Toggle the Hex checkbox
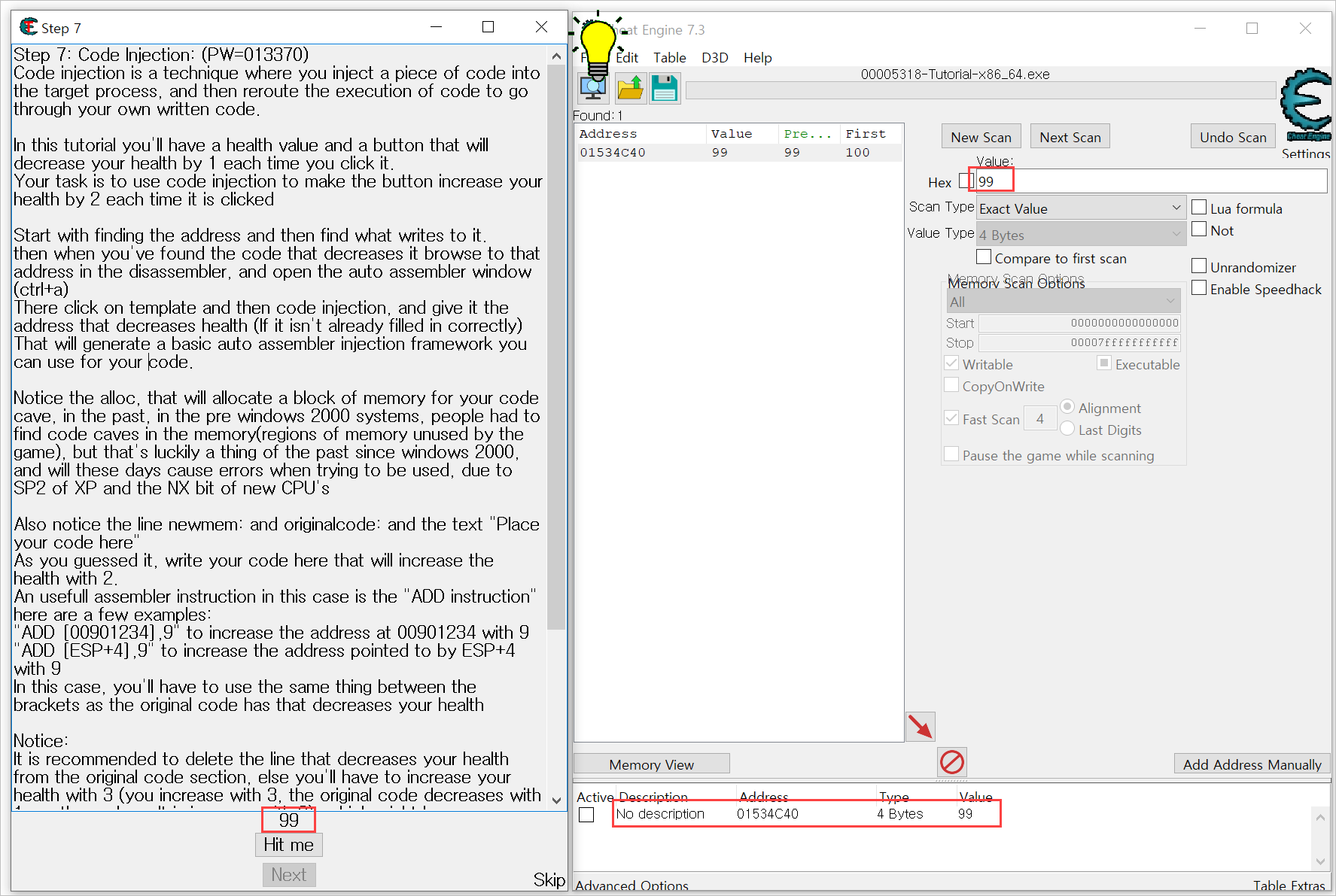The height and width of the screenshot is (896, 1336). 966,181
